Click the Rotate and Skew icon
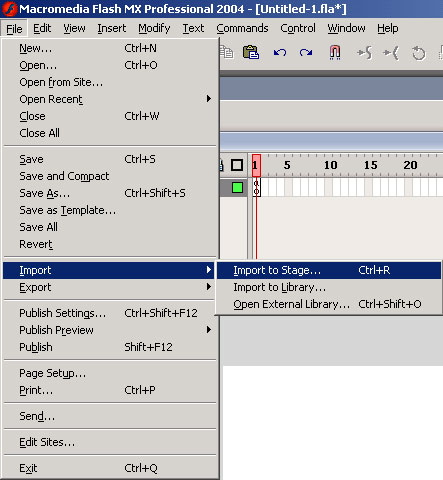The width and height of the screenshot is (443, 480). click(418, 53)
